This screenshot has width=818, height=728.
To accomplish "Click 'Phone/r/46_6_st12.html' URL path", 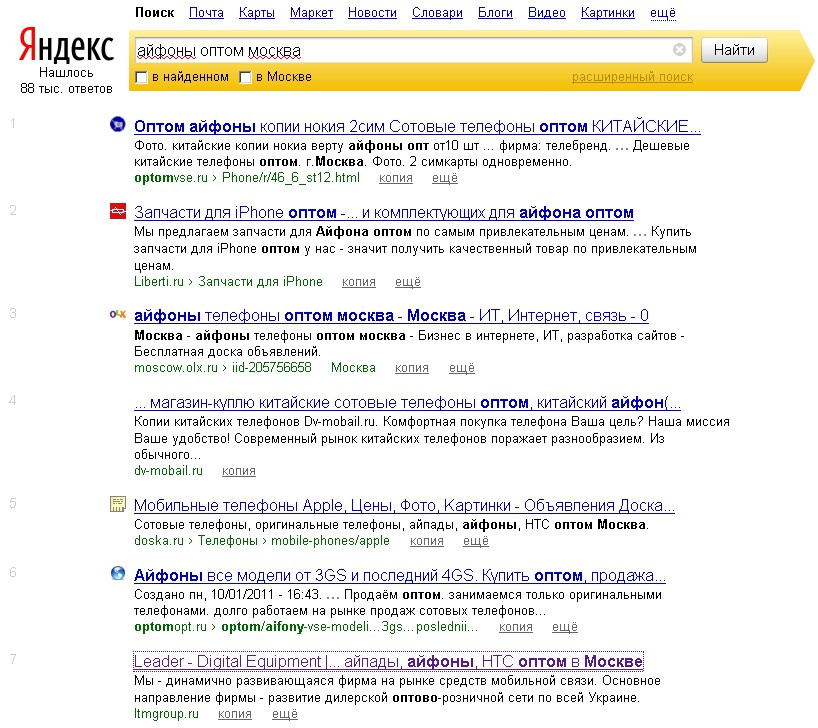I will [x=291, y=178].
